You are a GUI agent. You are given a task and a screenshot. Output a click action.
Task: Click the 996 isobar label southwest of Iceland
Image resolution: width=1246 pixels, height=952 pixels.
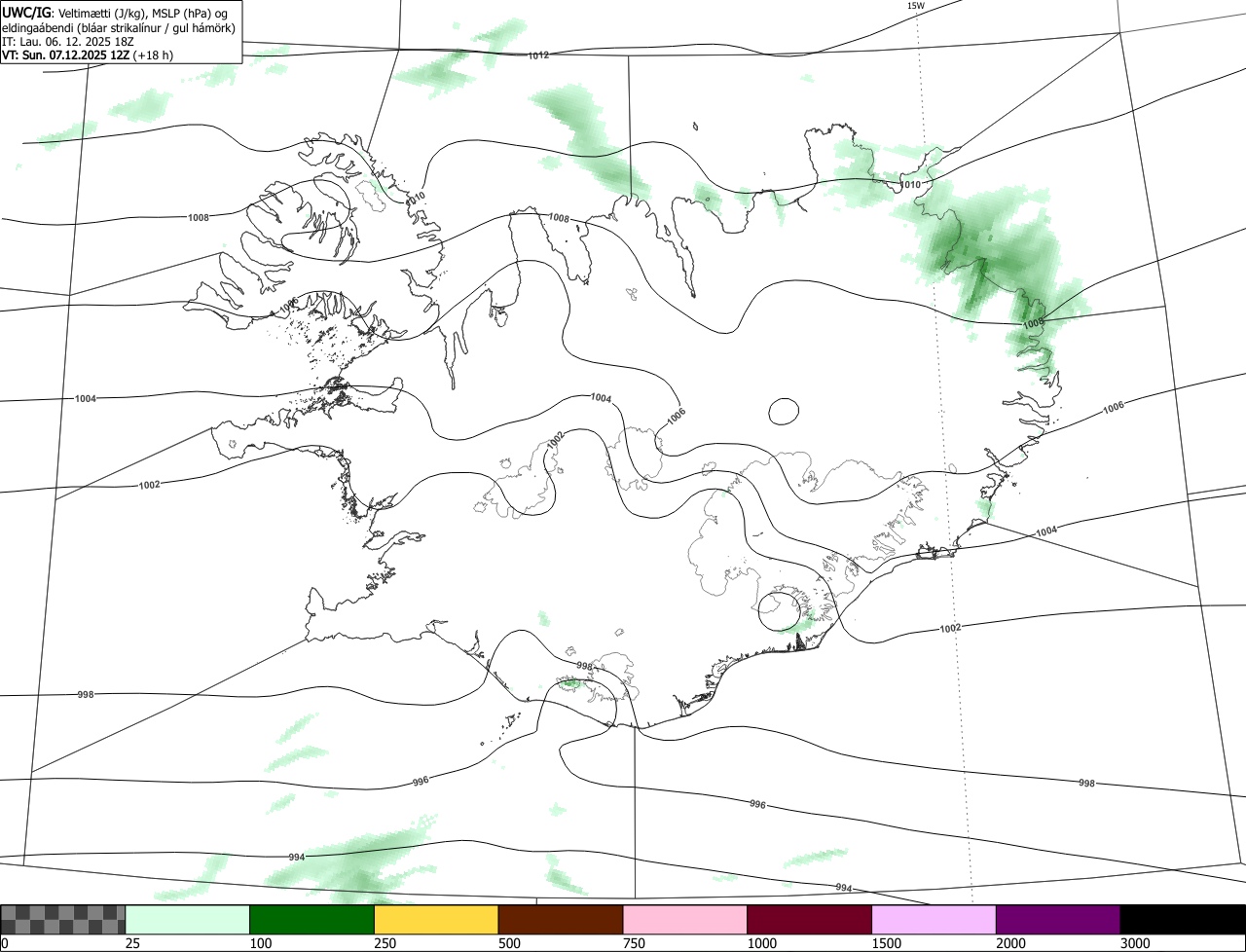pos(421,782)
